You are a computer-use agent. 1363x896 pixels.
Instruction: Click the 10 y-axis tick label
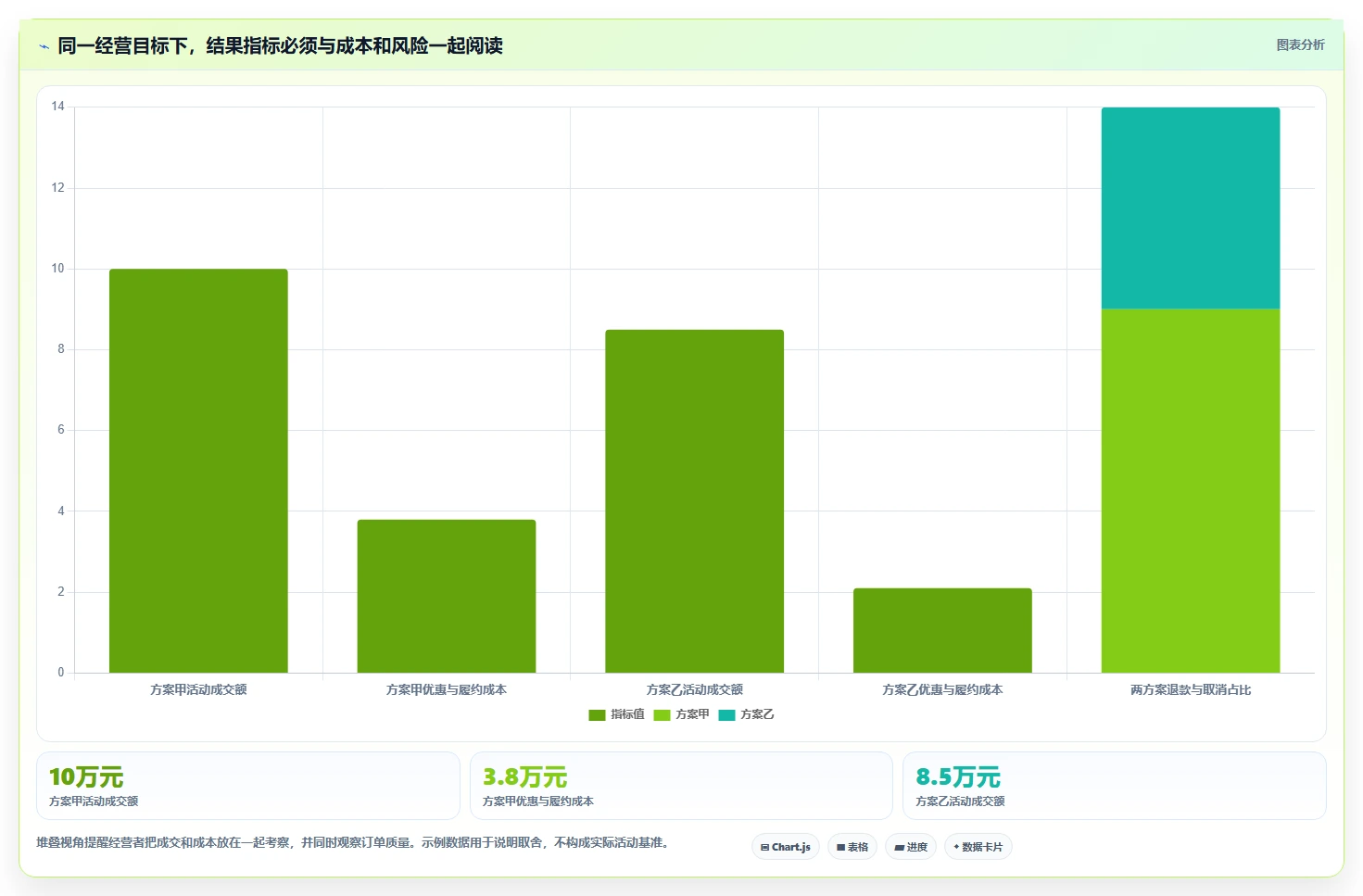58,269
